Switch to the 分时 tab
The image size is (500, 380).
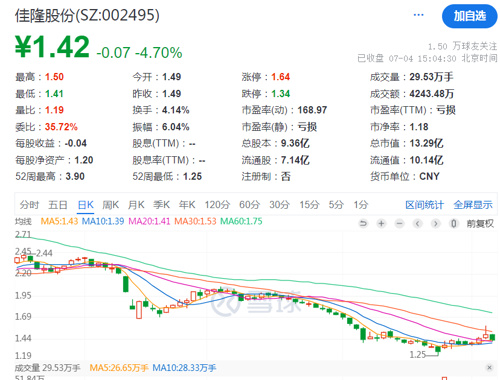point(29,205)
